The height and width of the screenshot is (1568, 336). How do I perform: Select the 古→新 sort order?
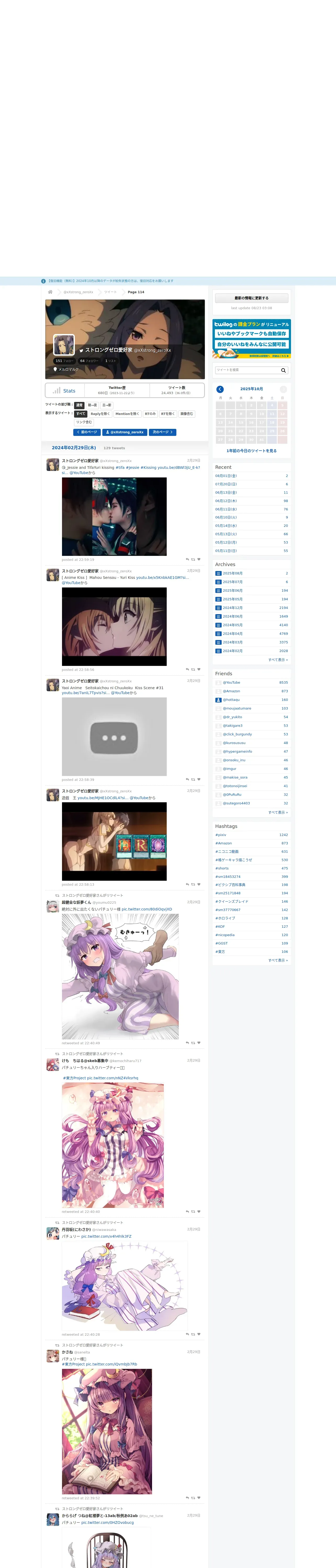107,405
